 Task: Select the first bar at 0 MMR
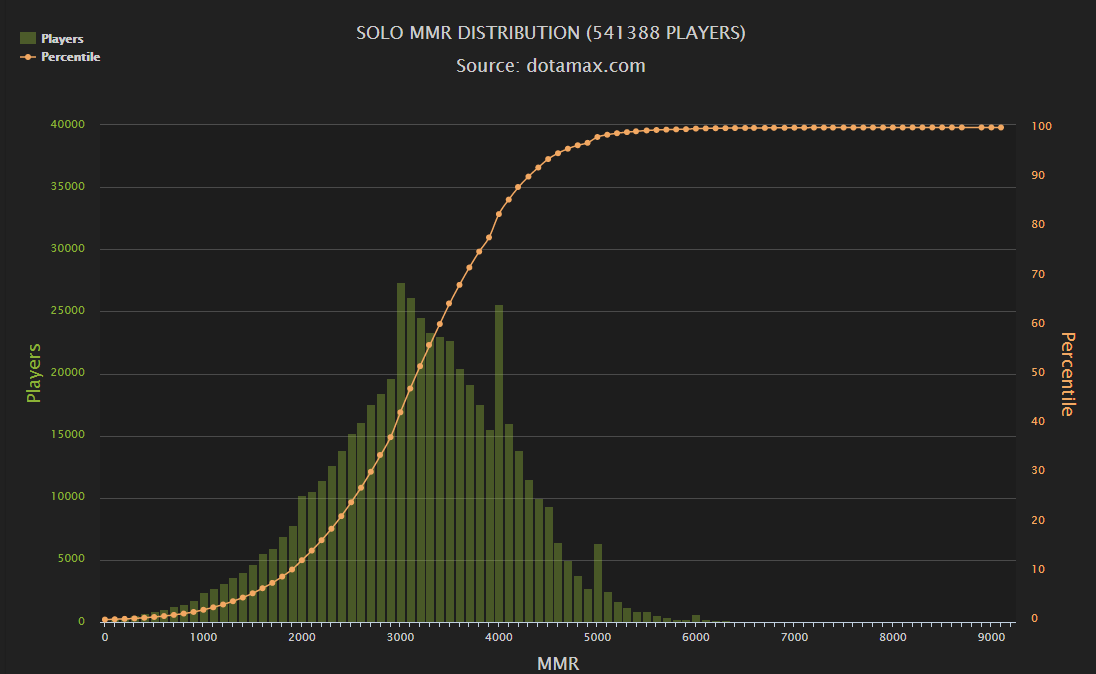click(106, 618)
